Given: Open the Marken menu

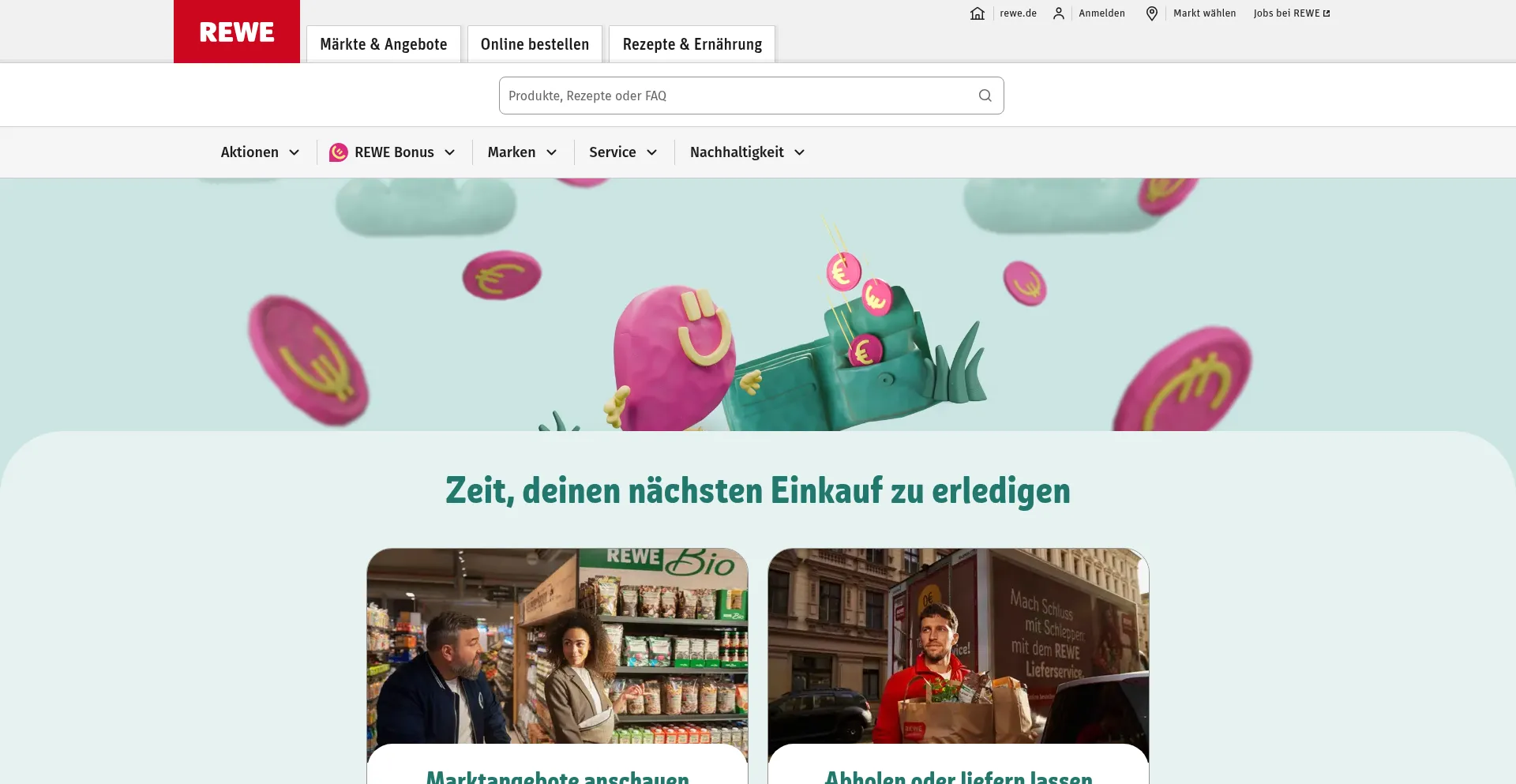Looking at the screenshot, I should tap(522, 152).
